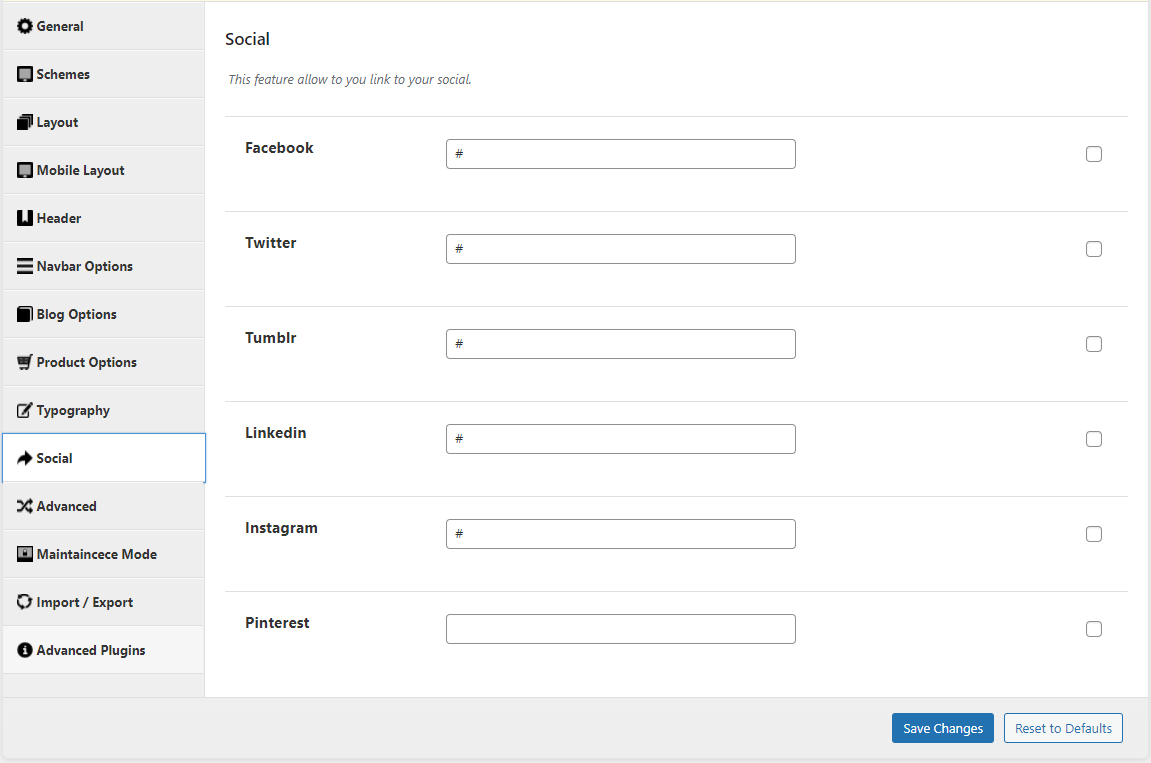The height and width of the screenshot is (763, 1151).
Task: Click into the Linkedin URL field
Action: pyautogui.click(x=620, y=439)
